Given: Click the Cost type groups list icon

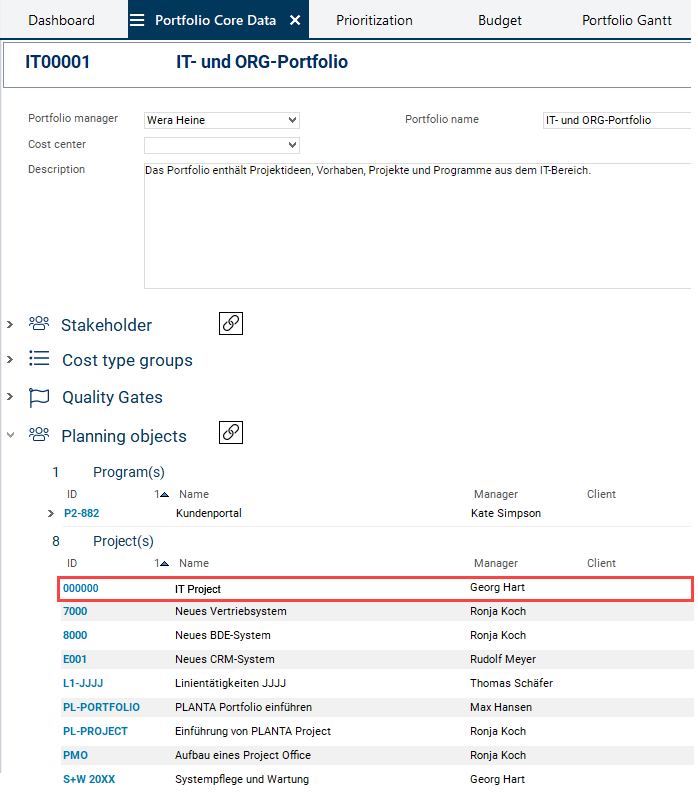Looking at the screenshot, I should point(39,360).
